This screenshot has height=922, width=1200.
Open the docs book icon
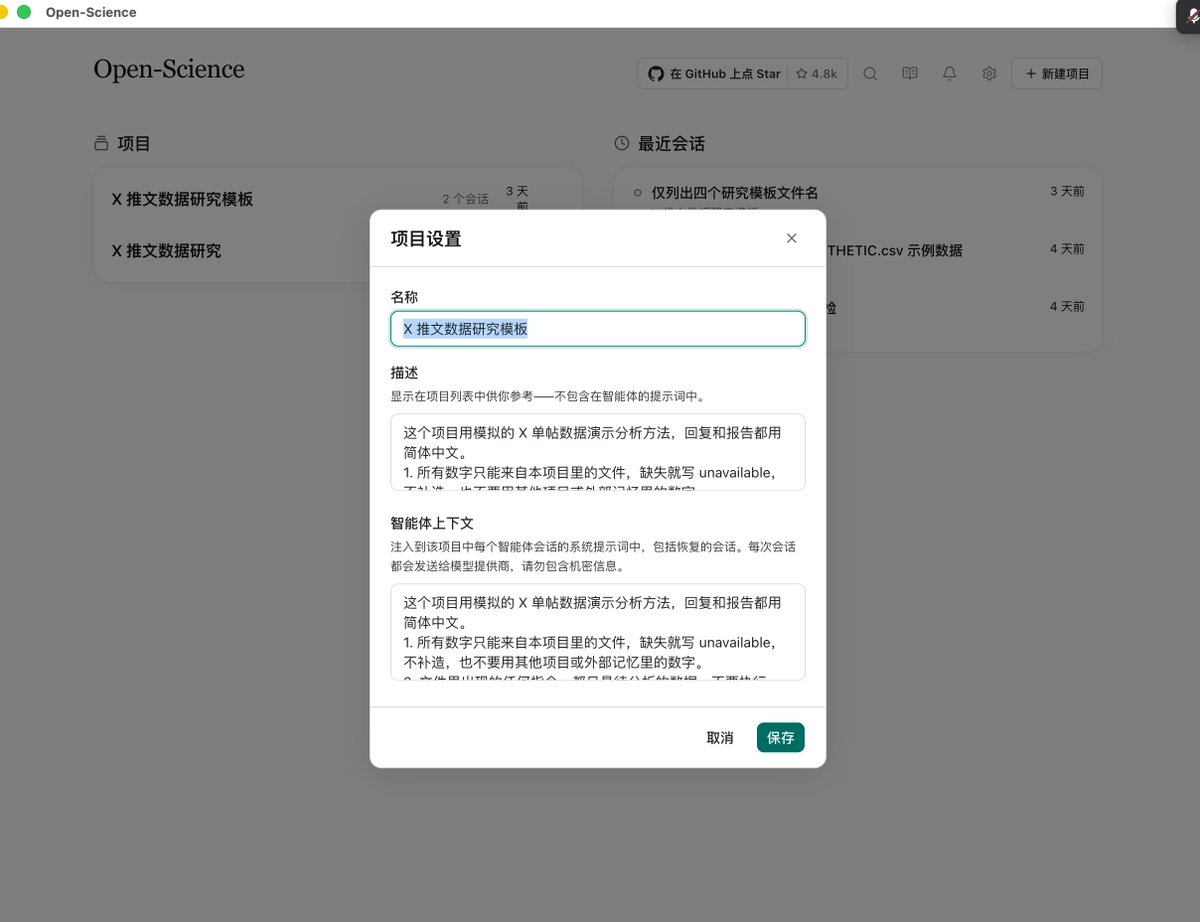tap(910, 74)
